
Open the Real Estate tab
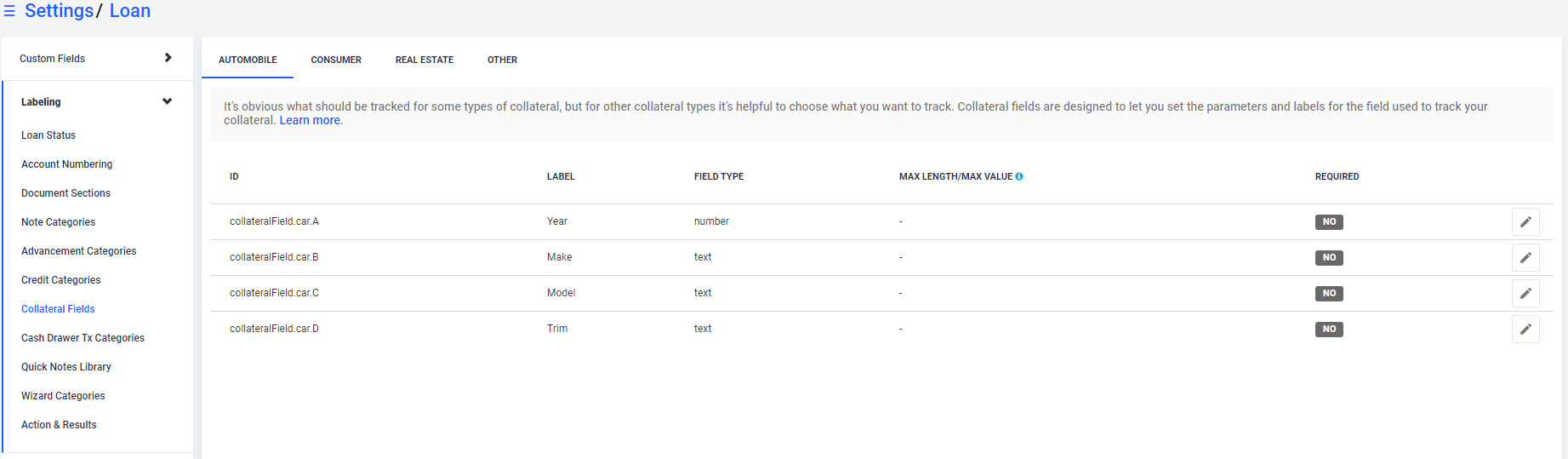click(x=425, y=60)
